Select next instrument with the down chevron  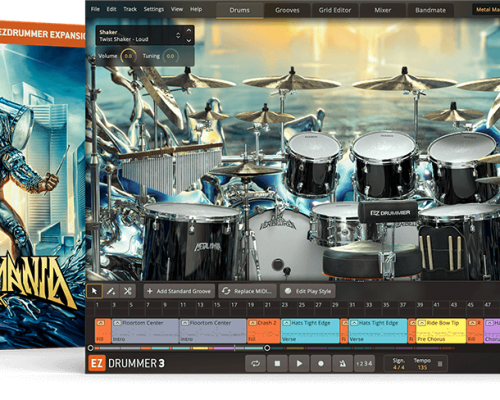[x=189, y=40]
